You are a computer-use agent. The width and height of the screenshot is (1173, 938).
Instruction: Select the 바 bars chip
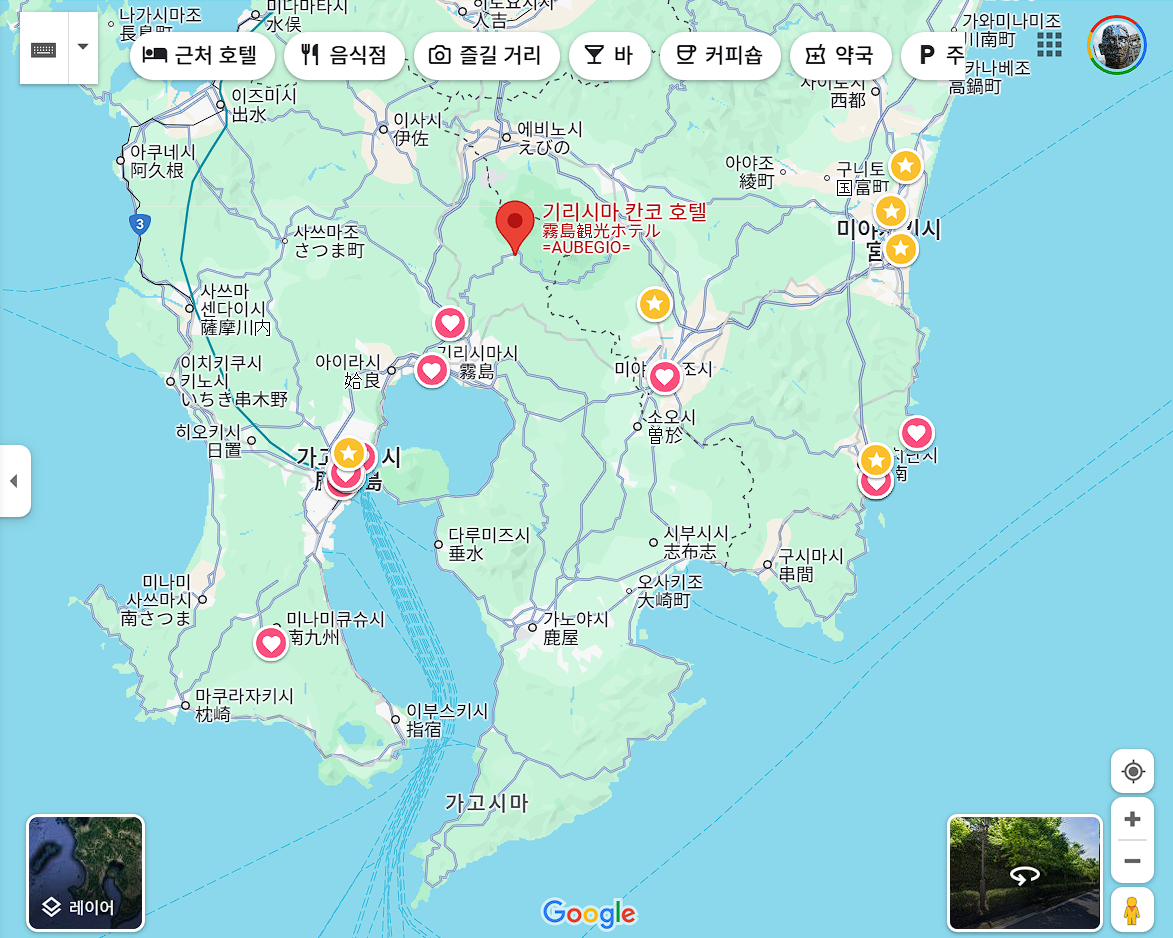609,55
